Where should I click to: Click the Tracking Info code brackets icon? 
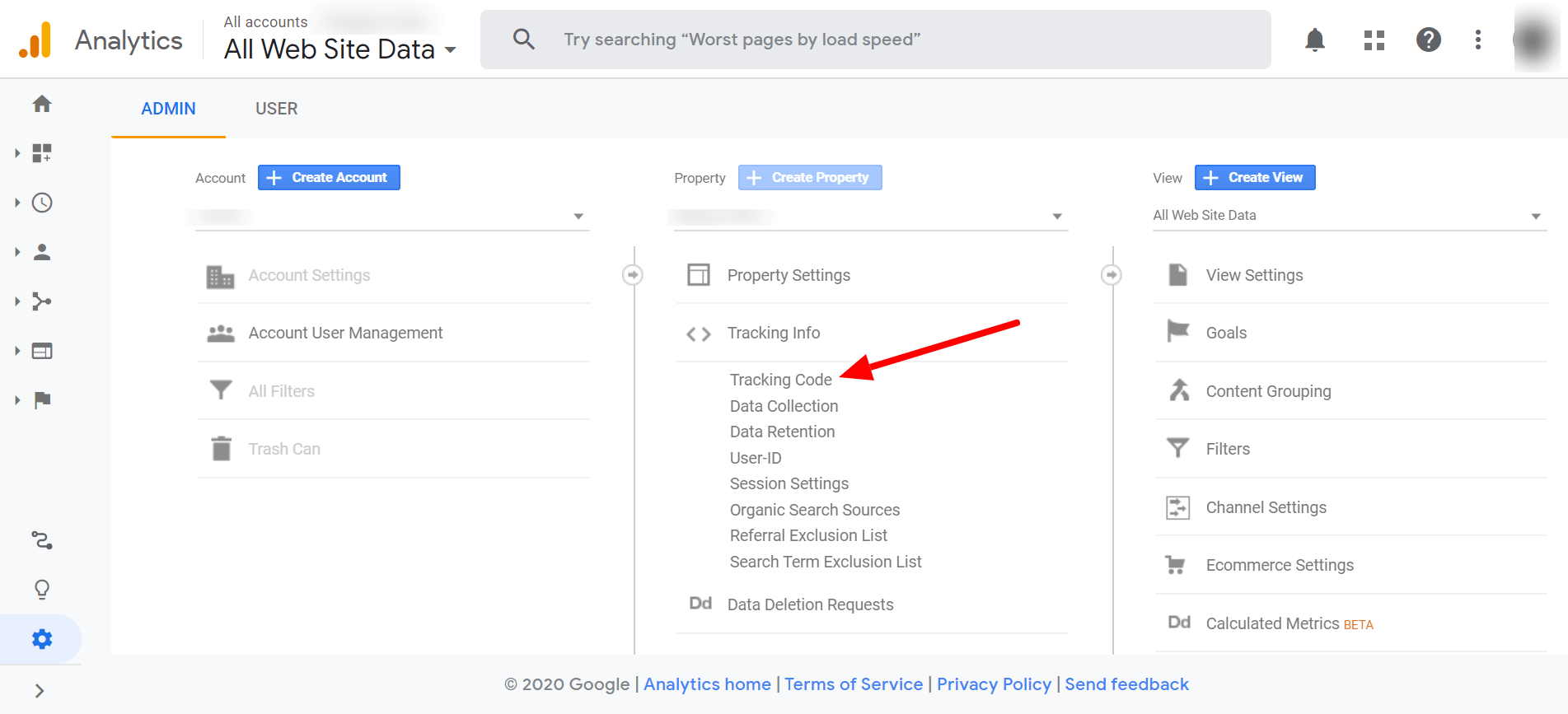point(699,334)
